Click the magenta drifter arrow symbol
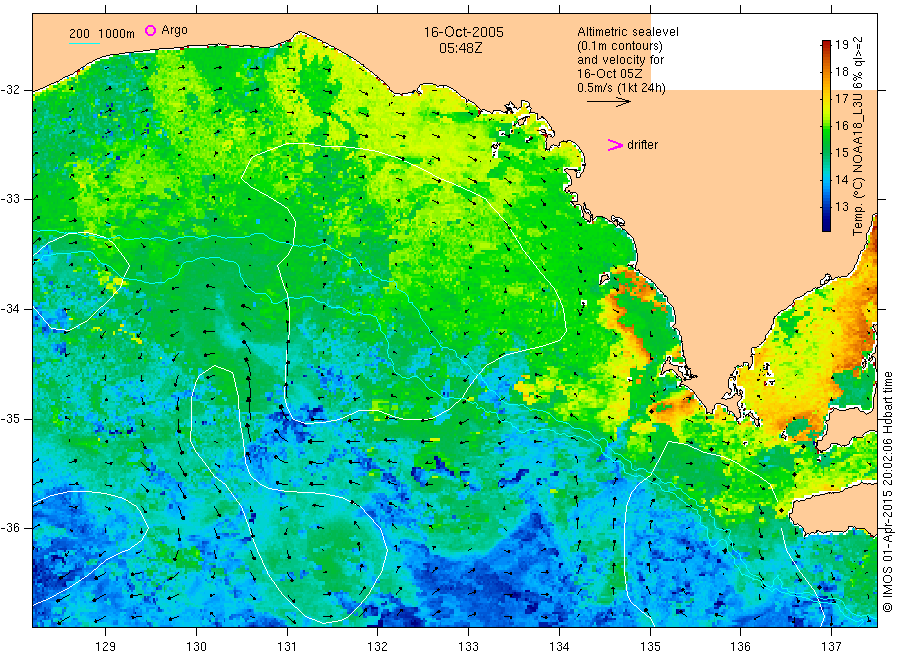This screenshot has height=660, width=900. click(615, 145)
